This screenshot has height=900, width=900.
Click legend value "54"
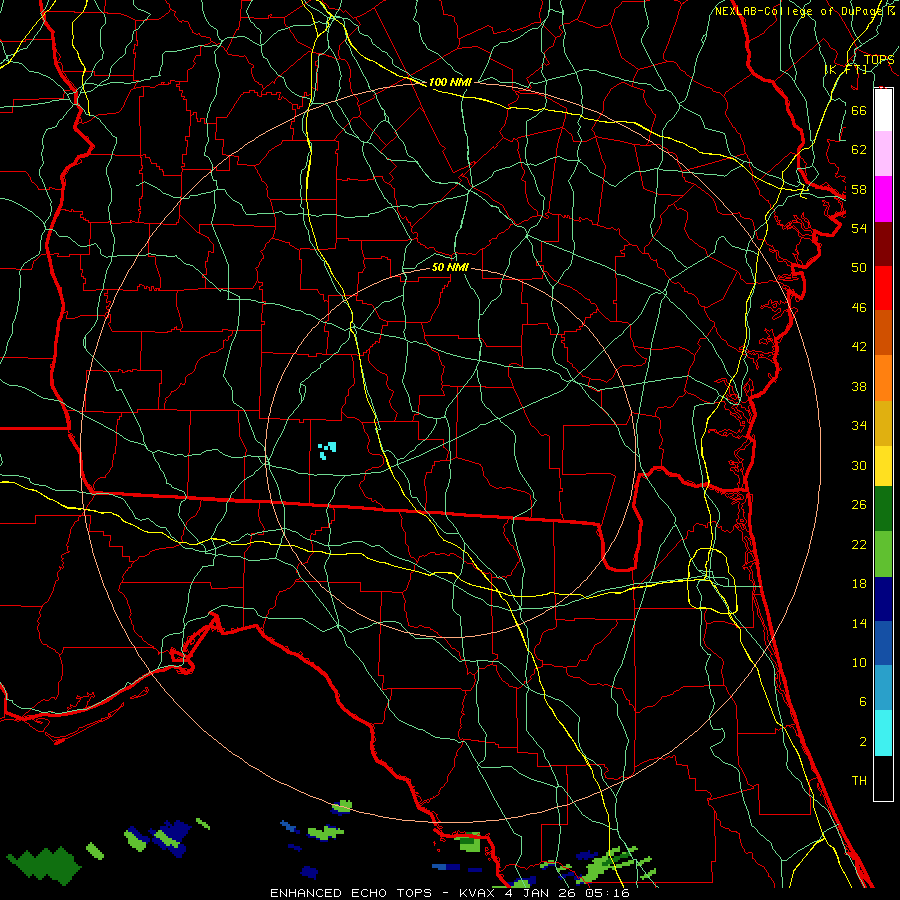[859, 228]
